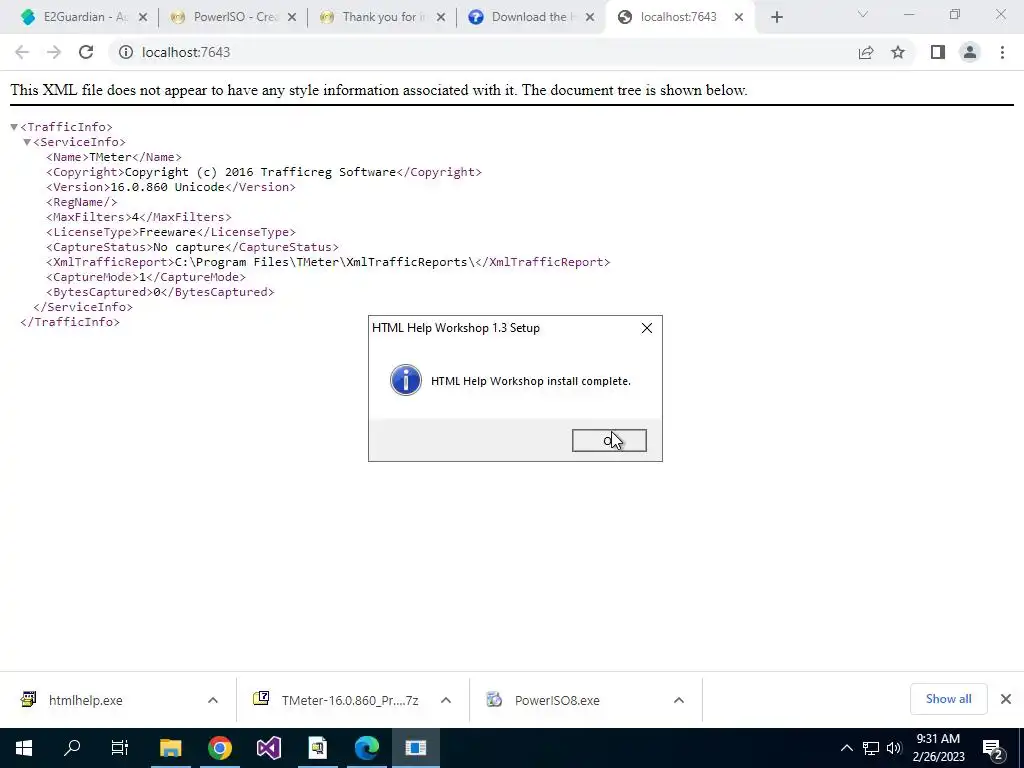The width and height of the screenshot is (1024, 768).
Task: Open the taskbar app next to Visual Studio
Action: [317, 748]
